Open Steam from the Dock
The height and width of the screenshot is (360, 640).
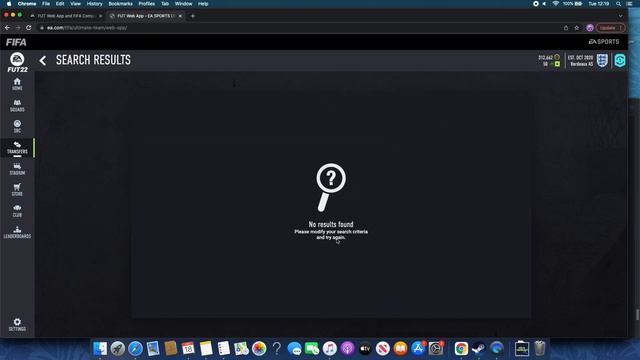(x=479, y=348)
